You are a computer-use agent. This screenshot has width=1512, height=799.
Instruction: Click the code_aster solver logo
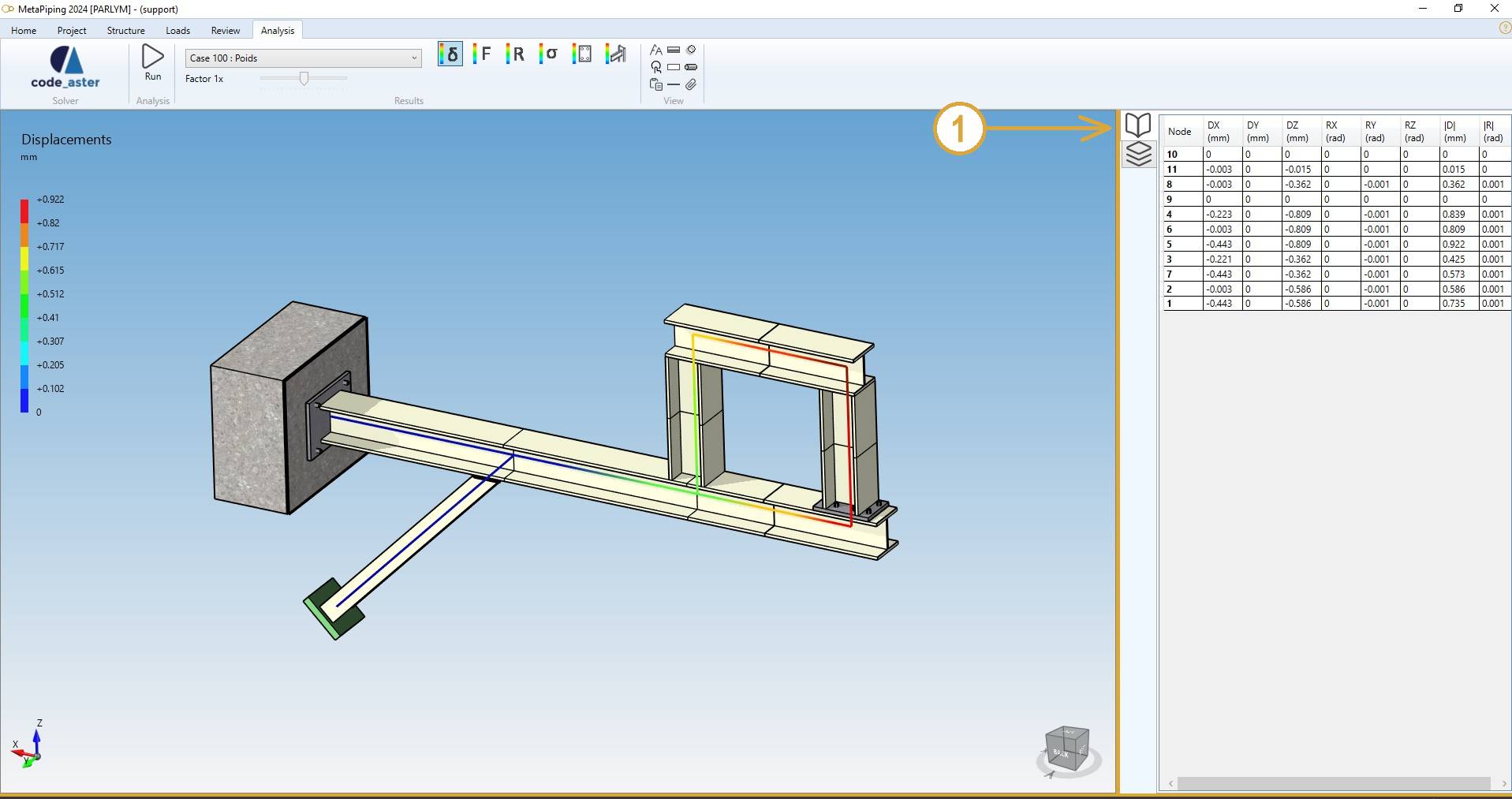click(x=65, y=67)
